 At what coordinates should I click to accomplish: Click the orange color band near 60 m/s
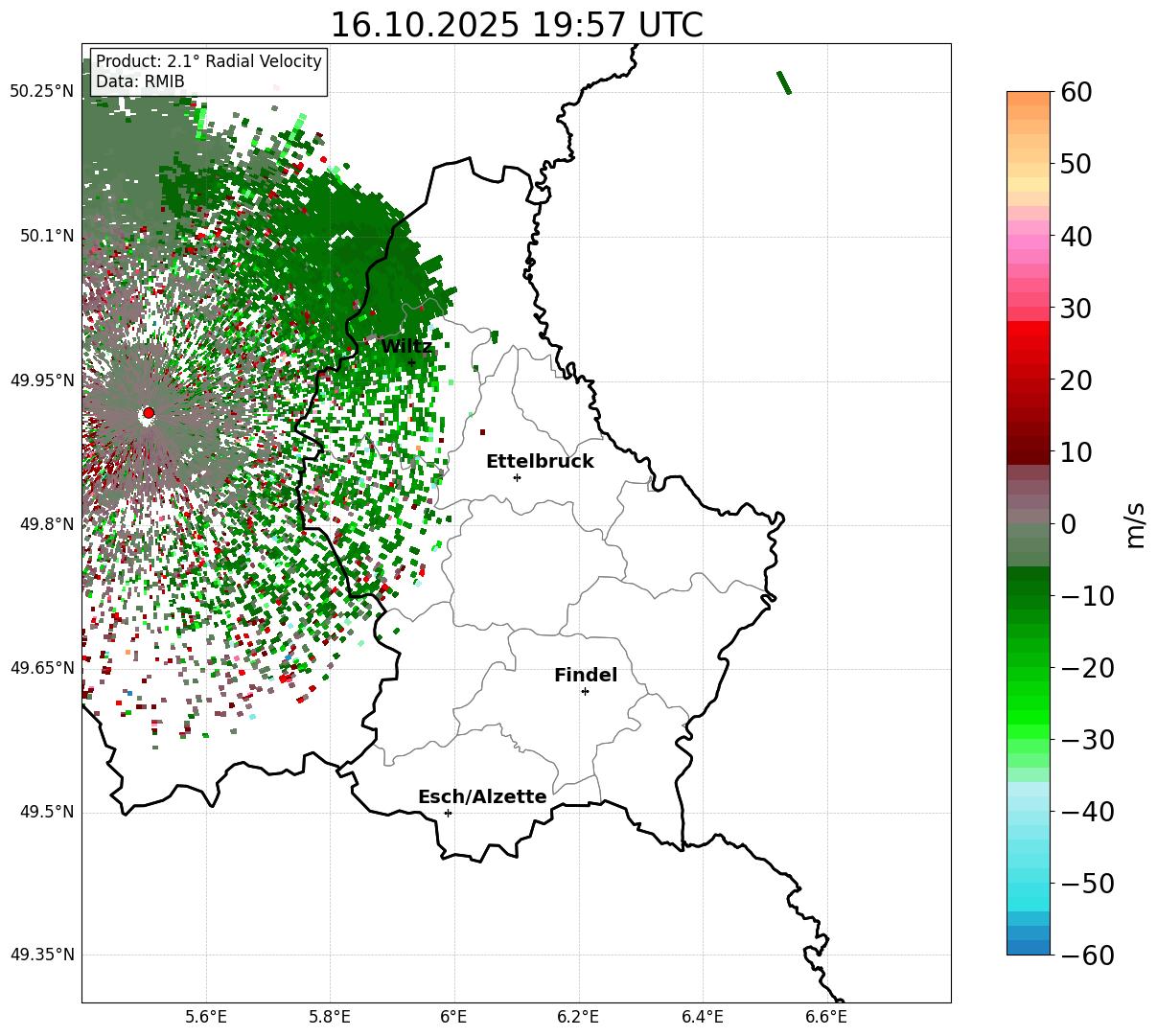(x=1029, y=99)
